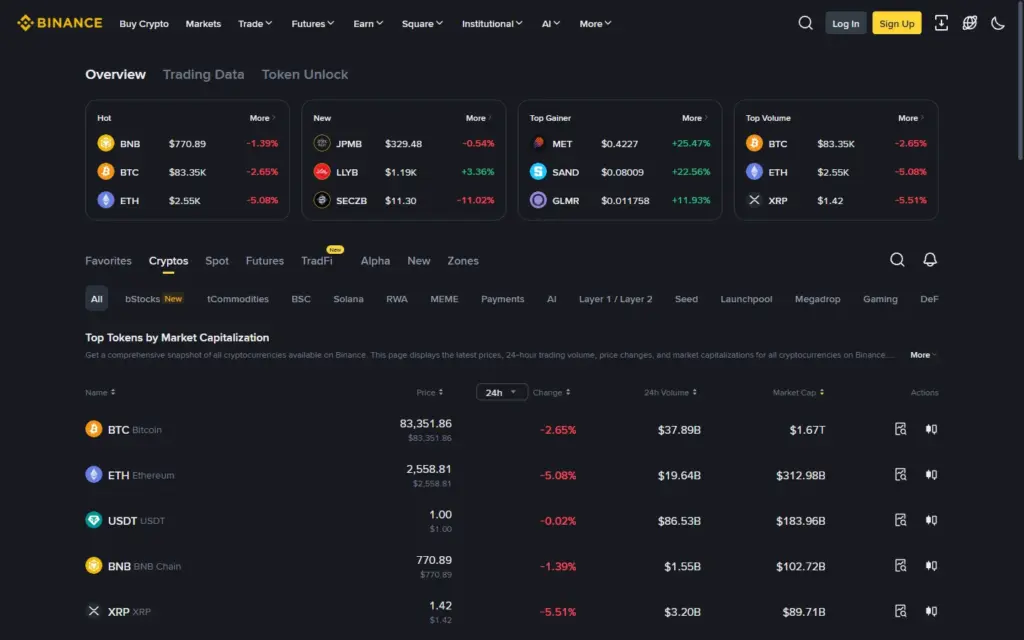Viewport: 1024px width, 640px height.
Task: Expand the Earn menu
Action: [x=368, y=24]
